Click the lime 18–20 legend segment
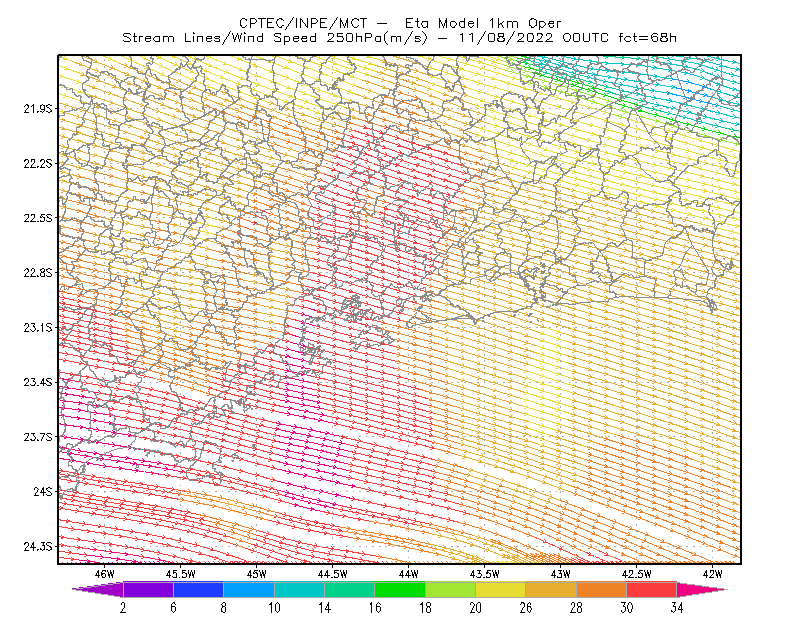This screenshot has width=800, height=618. (x=450, y=589)
